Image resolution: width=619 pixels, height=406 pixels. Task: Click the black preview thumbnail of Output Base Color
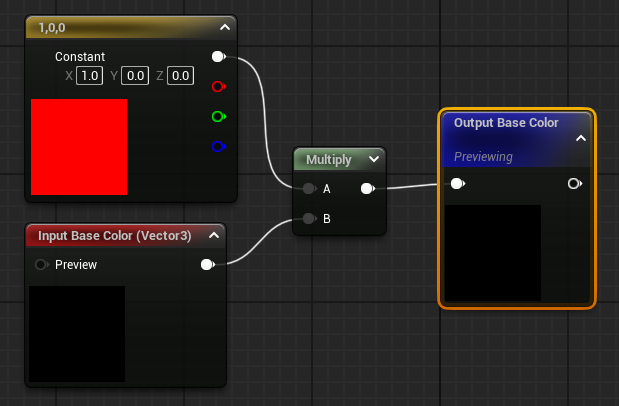click(x=493, y=253)
